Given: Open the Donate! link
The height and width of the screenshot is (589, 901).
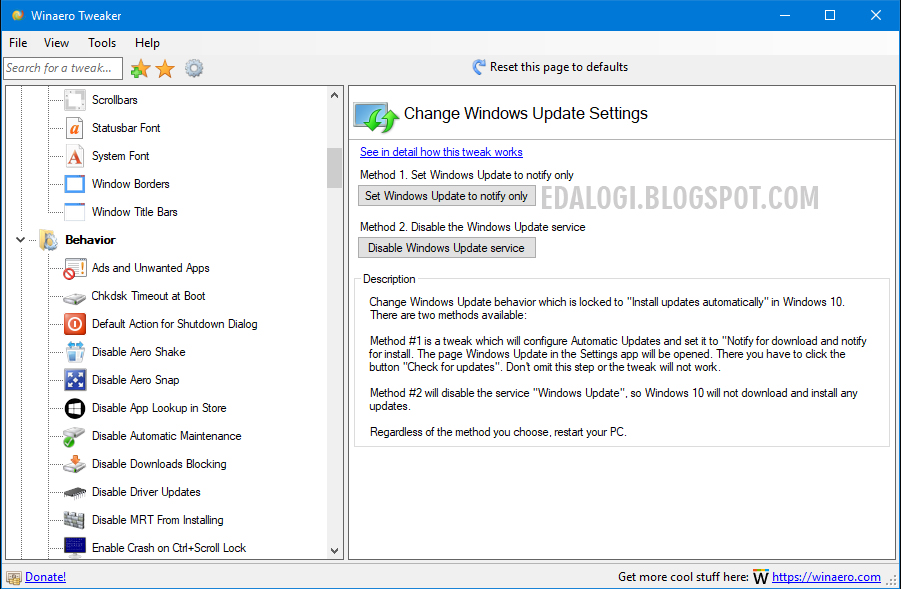Looking at the screenshot, I should [45, 577].
